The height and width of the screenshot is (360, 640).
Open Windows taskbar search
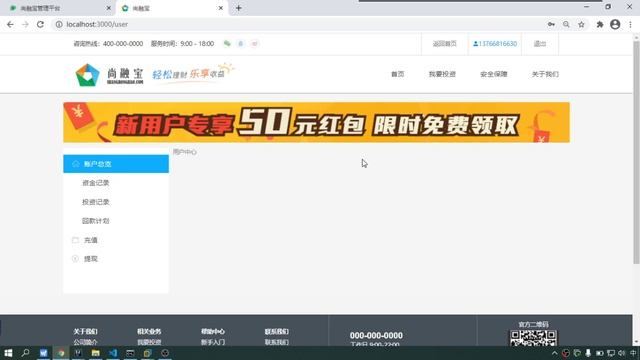25,353
